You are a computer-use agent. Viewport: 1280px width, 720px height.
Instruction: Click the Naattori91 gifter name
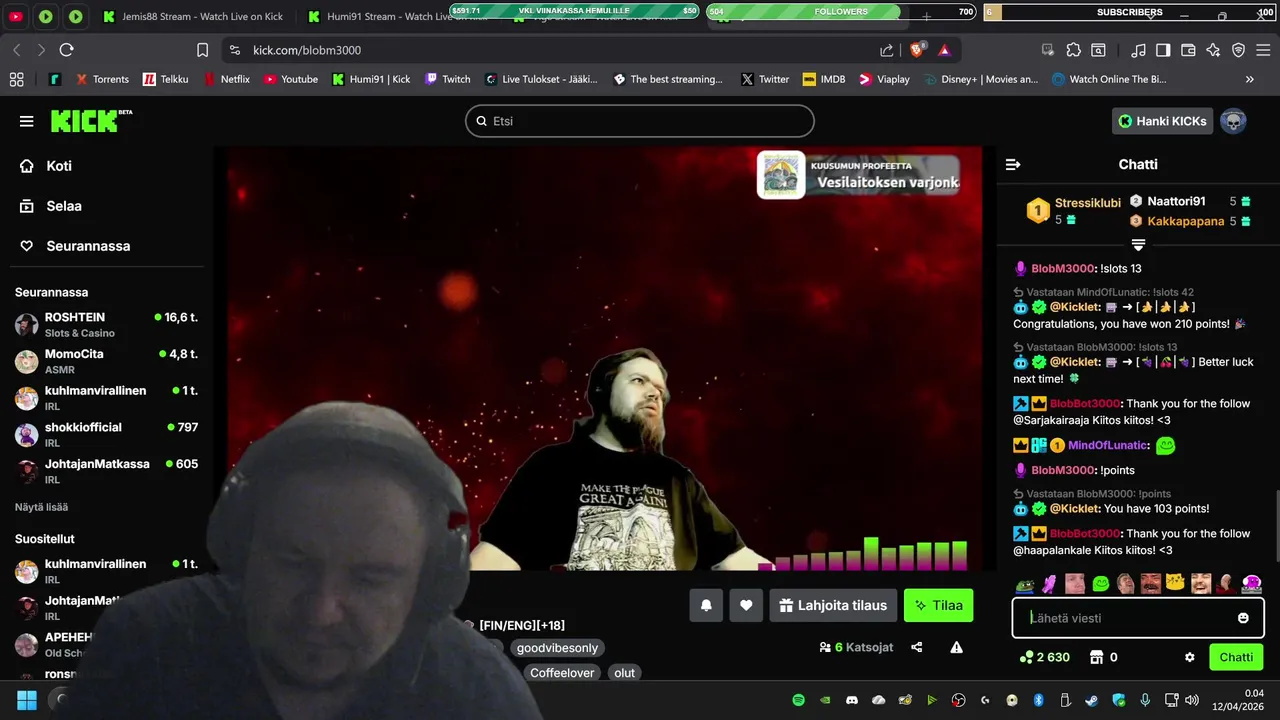(x=1176, y=201)
